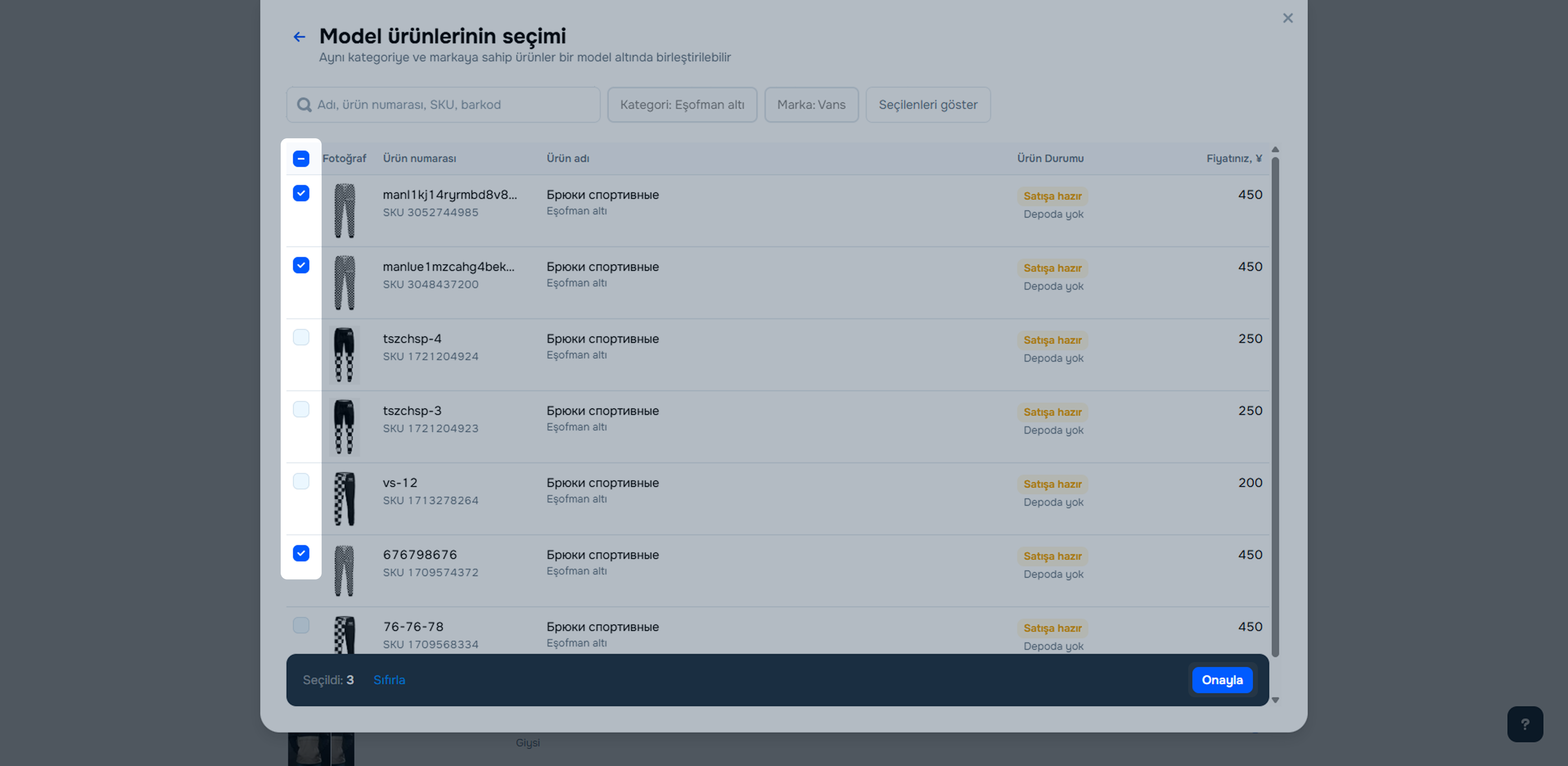Click the 76-76-78 product thumbnail
1568x766 pixels.
click(344, 635)
